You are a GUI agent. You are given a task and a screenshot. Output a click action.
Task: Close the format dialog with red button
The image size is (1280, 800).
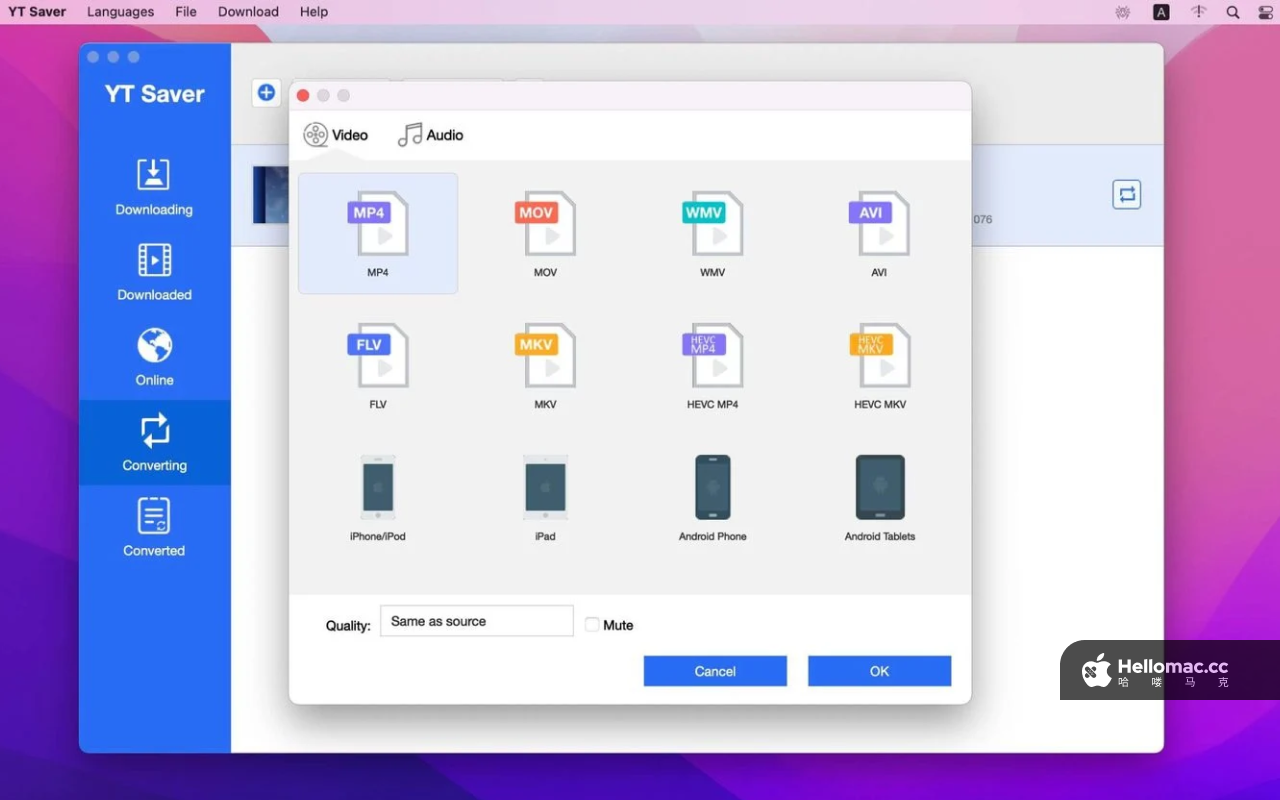tap(303, 95)
